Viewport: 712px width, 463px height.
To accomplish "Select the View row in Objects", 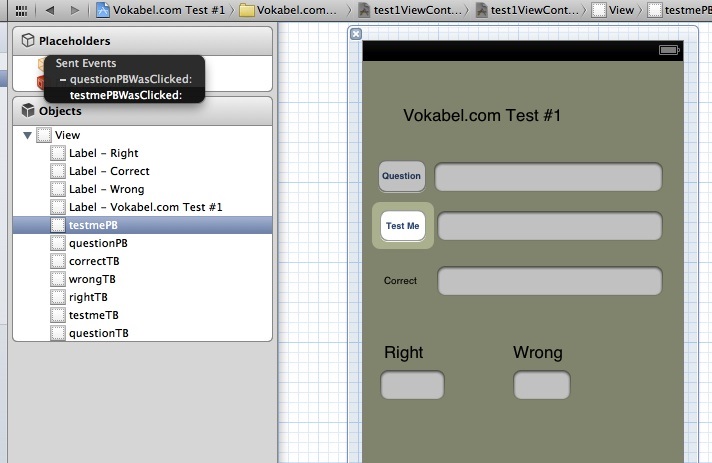I will point(143,135).
